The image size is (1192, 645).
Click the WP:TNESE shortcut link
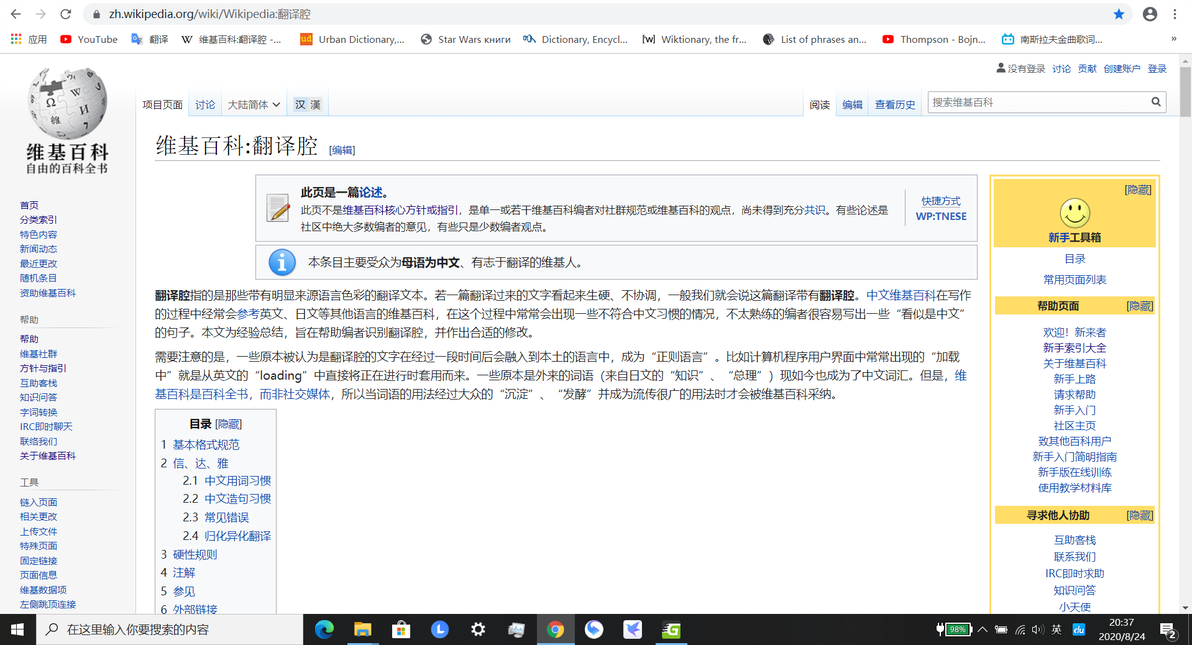click(941, 216)
